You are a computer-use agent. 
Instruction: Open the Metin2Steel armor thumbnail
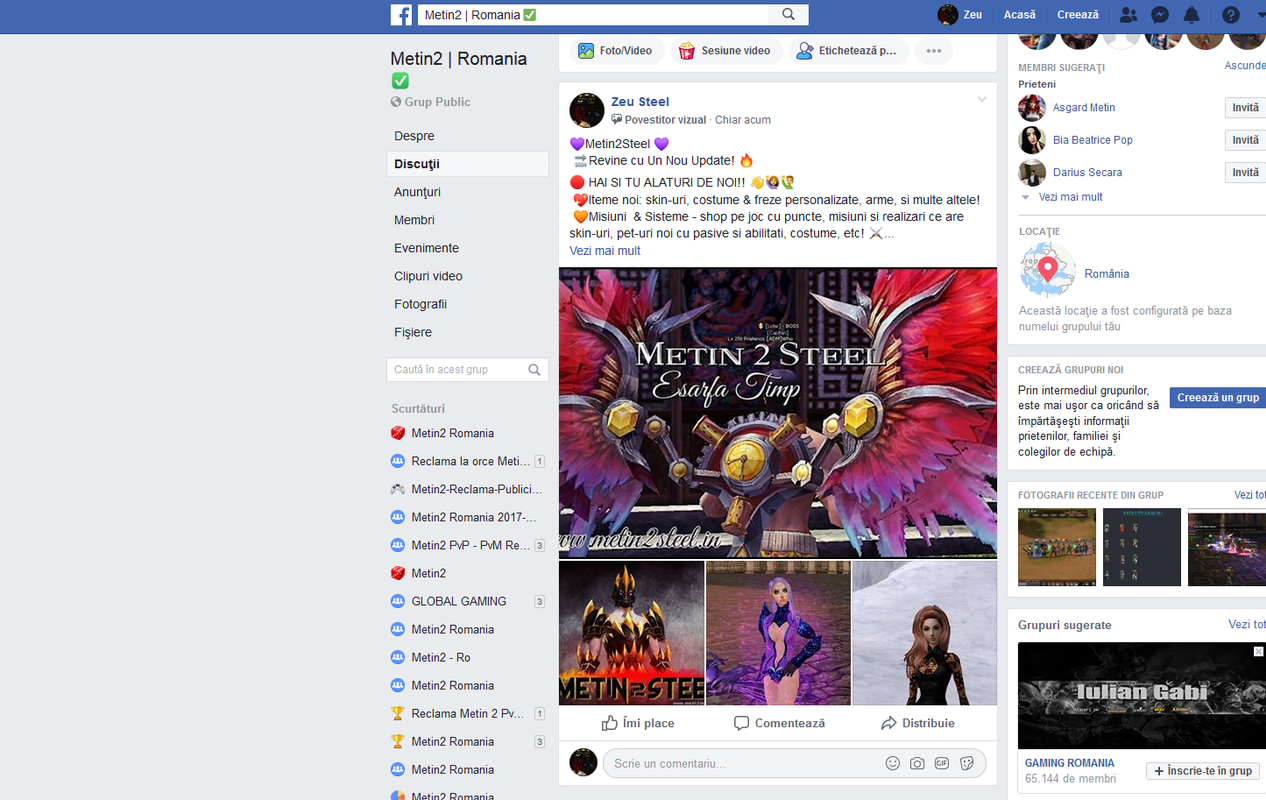pyautogui.click(x=631, y=633)
